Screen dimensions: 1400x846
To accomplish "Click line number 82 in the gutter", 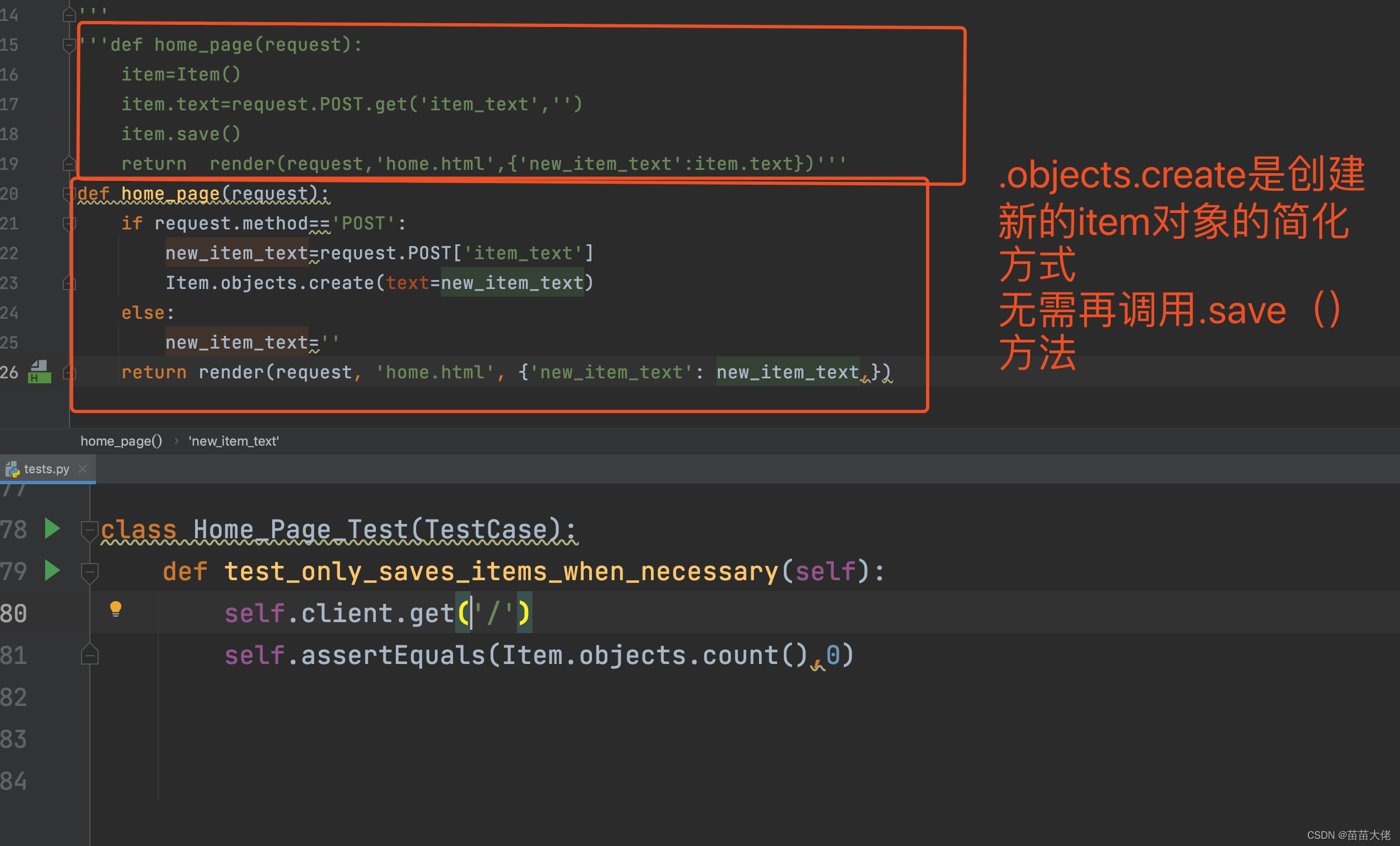I will click(14, 697).
